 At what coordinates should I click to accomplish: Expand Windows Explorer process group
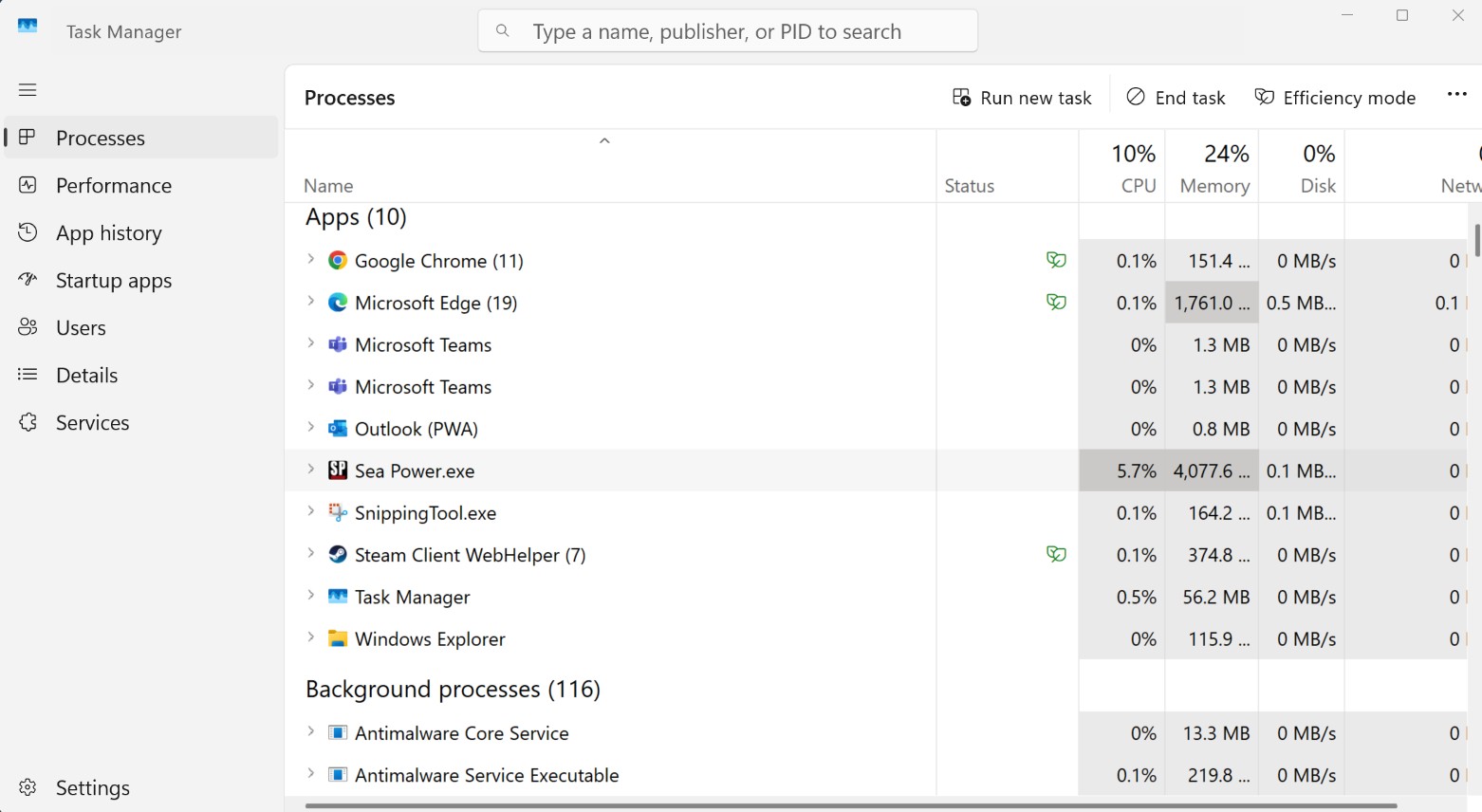point(310,637)
